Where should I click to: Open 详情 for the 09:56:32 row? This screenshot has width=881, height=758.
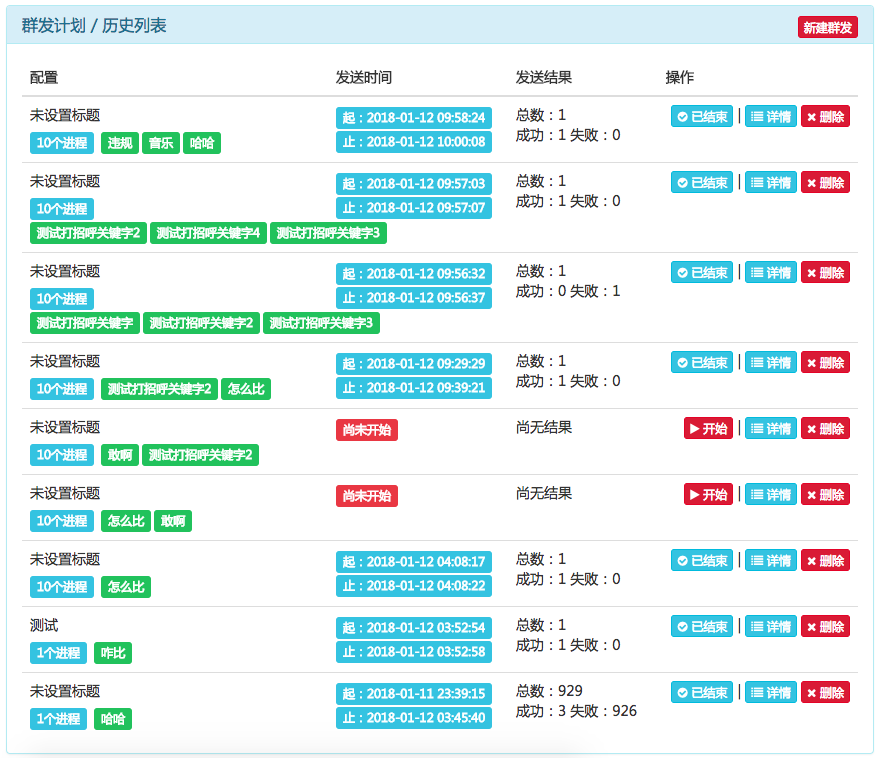(770, 272)
